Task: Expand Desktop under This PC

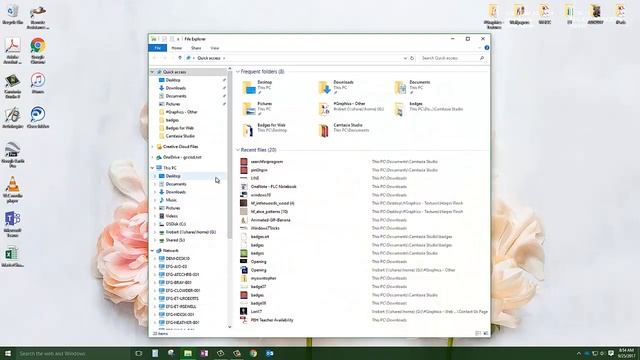Action: 155,176
